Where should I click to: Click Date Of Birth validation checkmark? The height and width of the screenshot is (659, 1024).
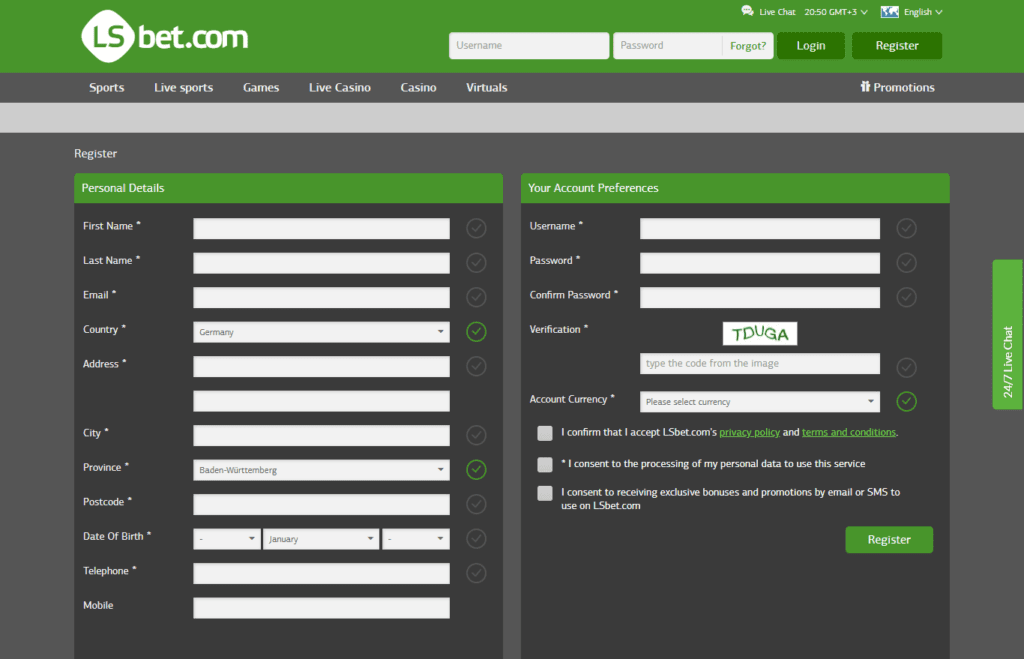(x=476, y=539)
